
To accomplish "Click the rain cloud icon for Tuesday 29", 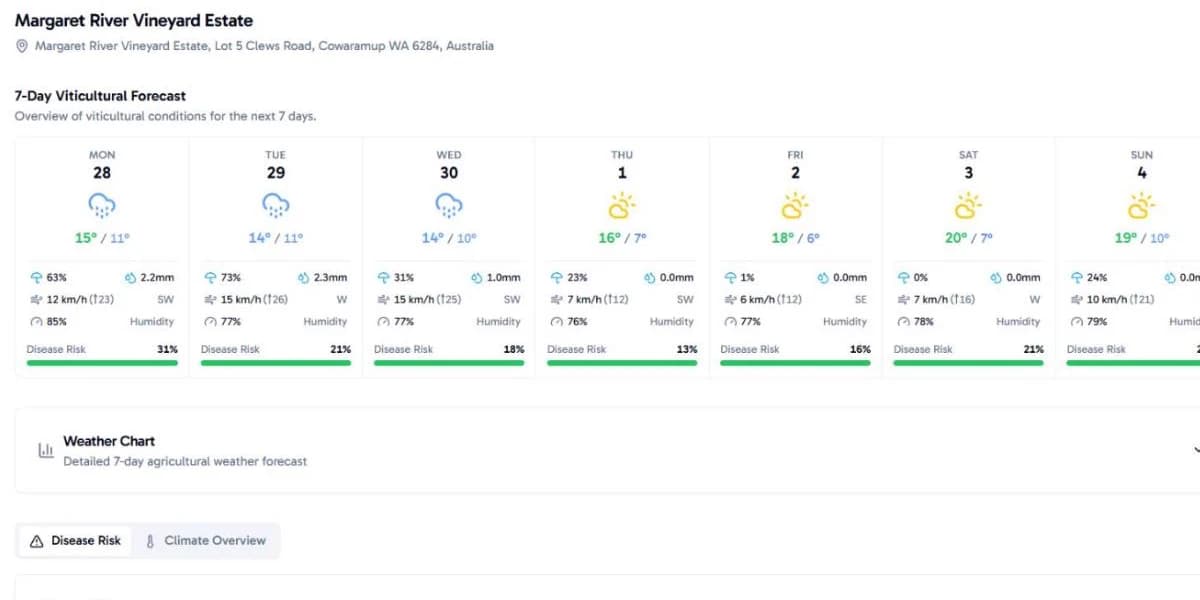I will (x=275, y=207).
